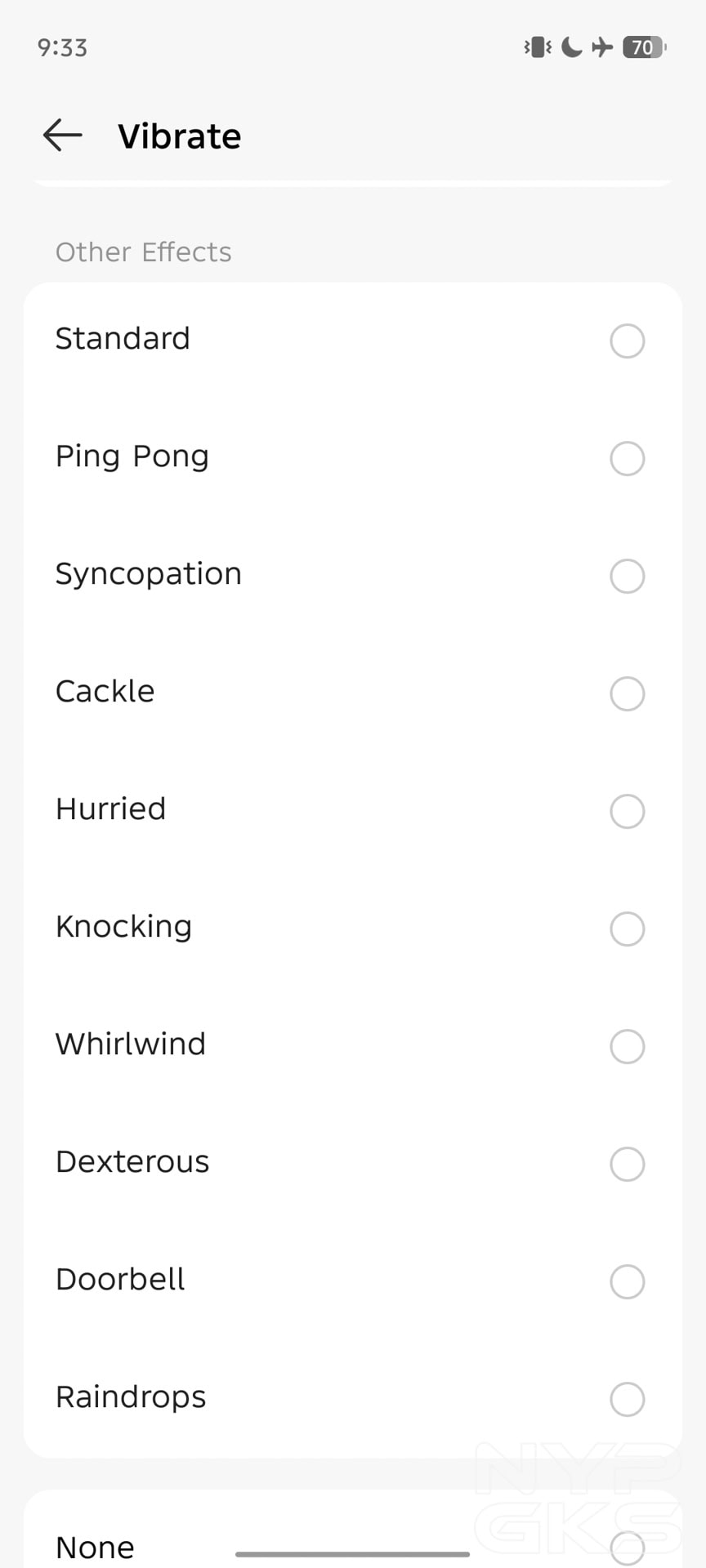Tap the airplane mode status icon
The image size is (706, 1568).
(602, 47)
